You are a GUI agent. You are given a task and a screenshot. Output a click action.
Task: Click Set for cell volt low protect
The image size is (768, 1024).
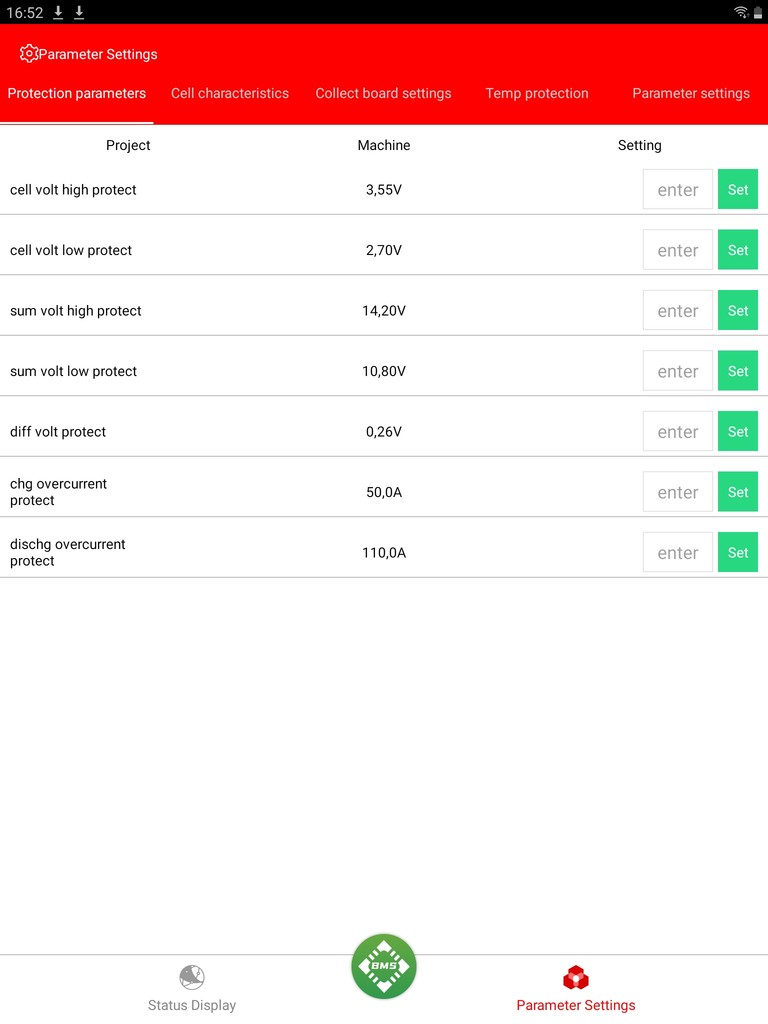tap(738, 250)
